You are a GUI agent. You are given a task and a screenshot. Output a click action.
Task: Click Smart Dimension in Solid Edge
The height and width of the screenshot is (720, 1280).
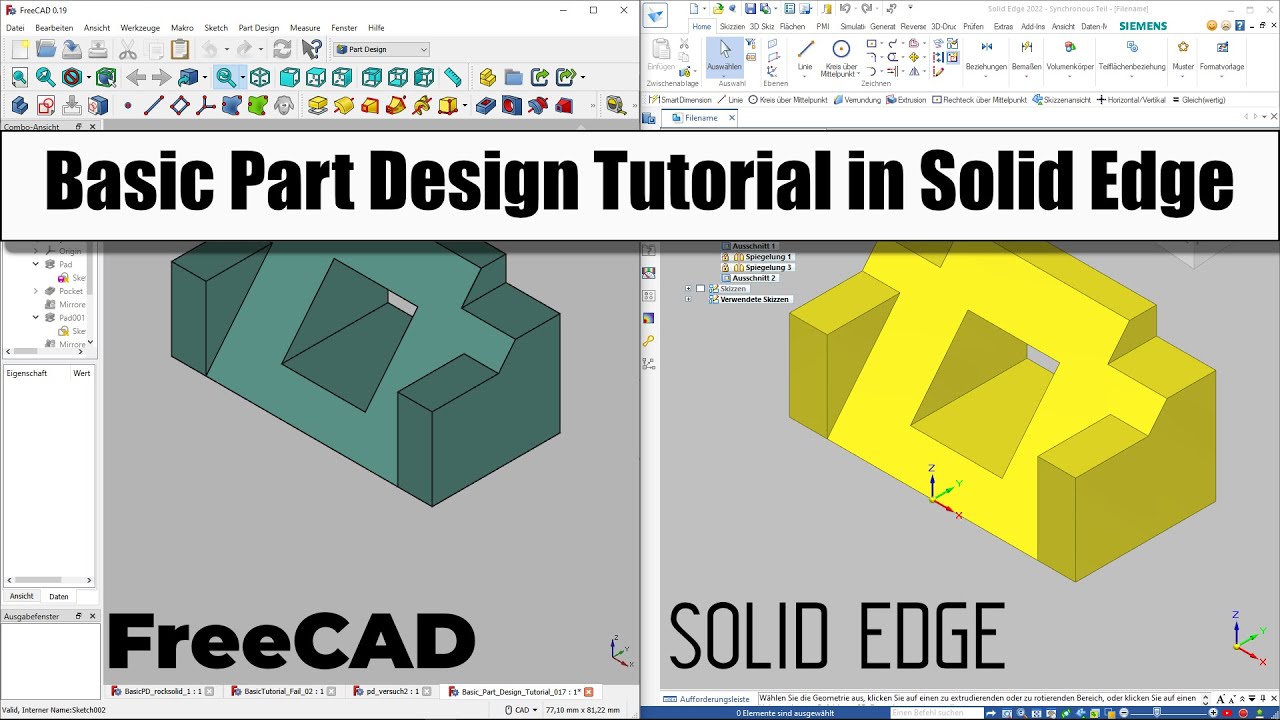click(x=681, y=100)
